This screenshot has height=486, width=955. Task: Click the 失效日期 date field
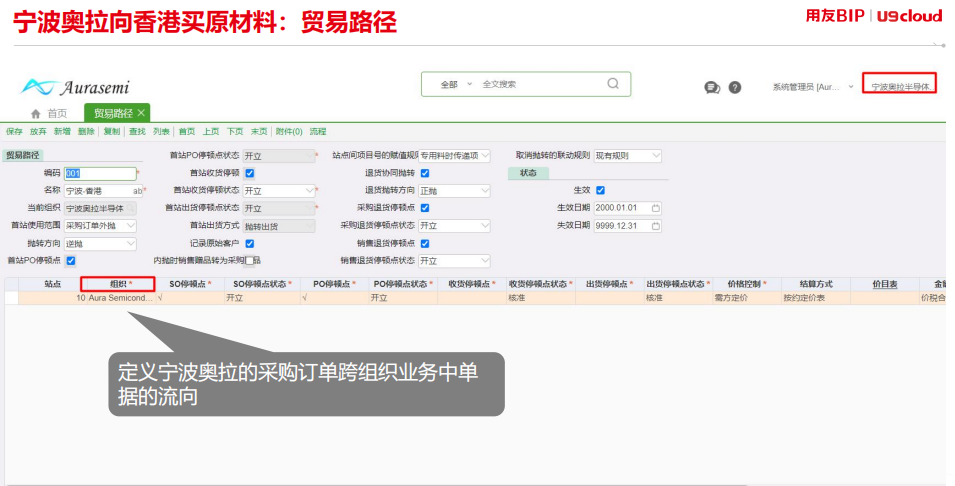pyautogui.click(x=627, y=225)
